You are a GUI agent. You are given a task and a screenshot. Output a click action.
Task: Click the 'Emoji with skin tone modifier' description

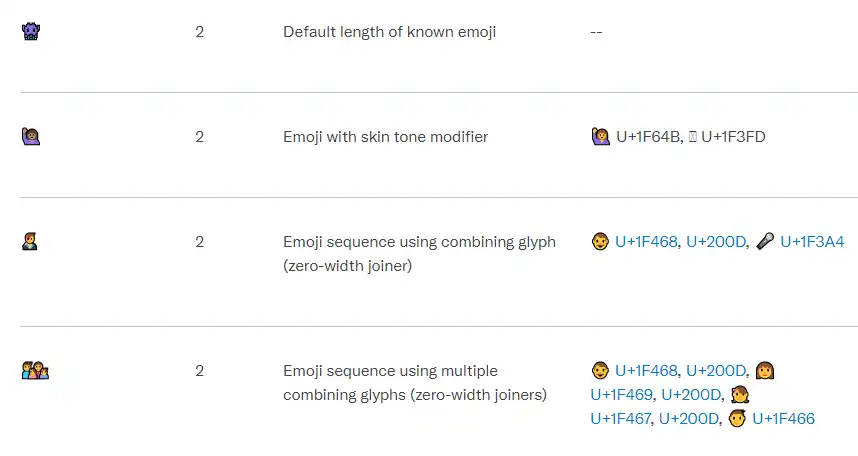[x=385, y=136]
